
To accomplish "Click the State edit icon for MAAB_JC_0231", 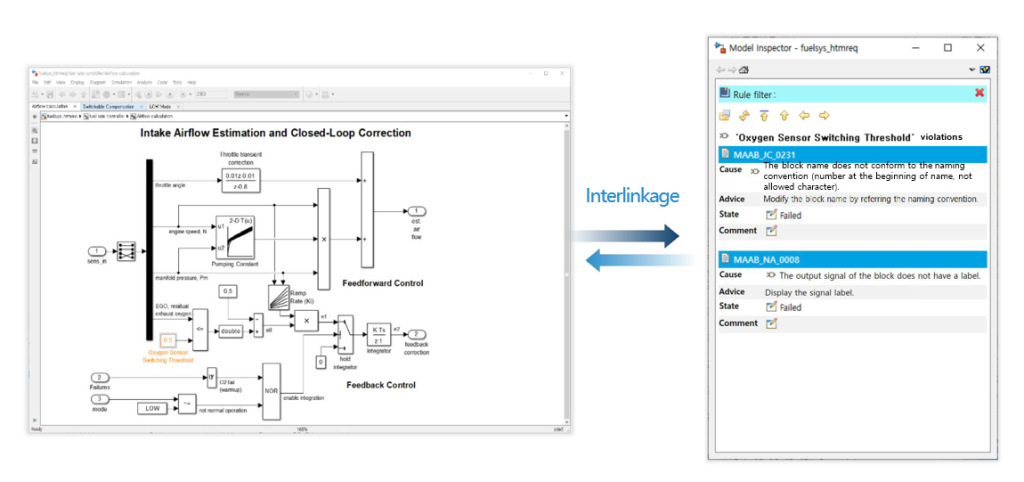I will coord(771,215).
